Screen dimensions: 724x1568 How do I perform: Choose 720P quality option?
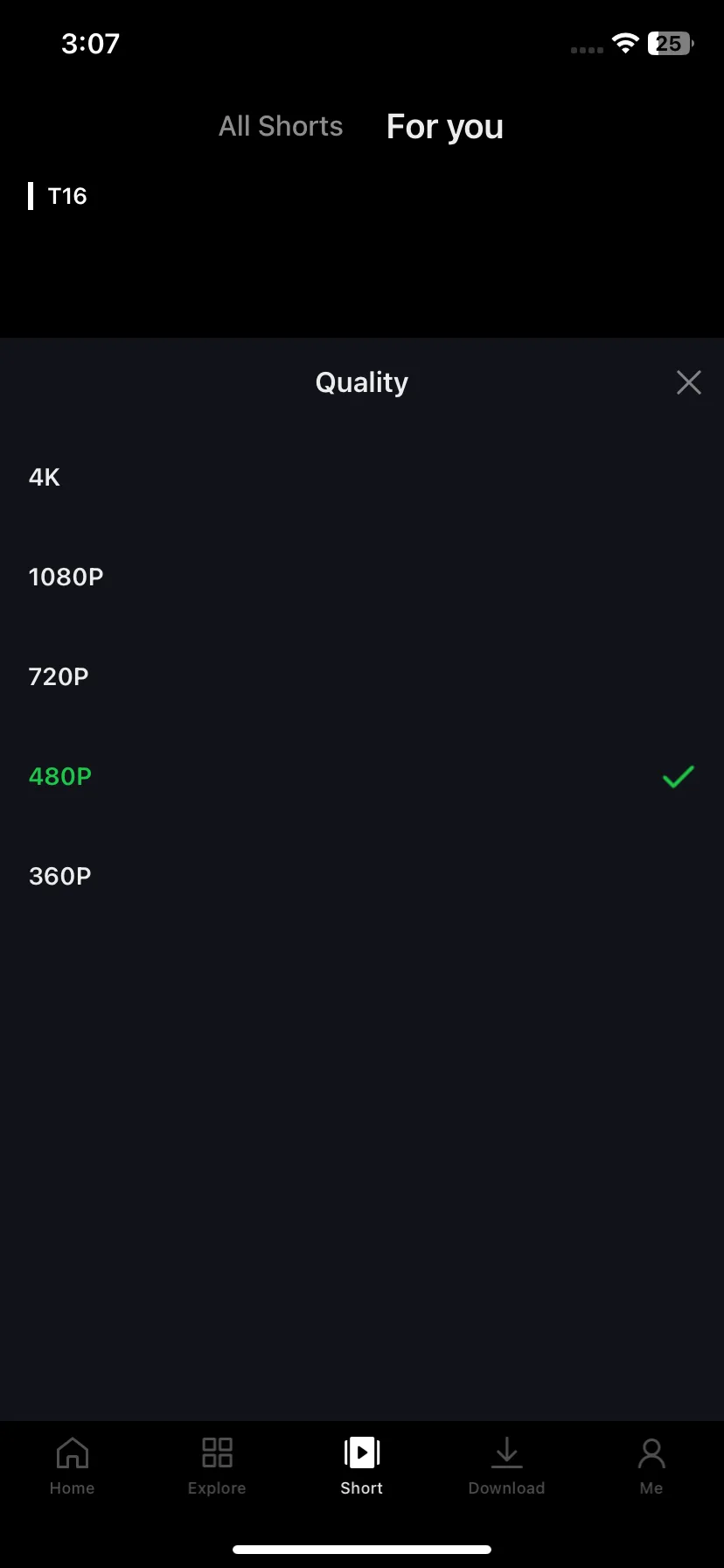tap(362, 676)
